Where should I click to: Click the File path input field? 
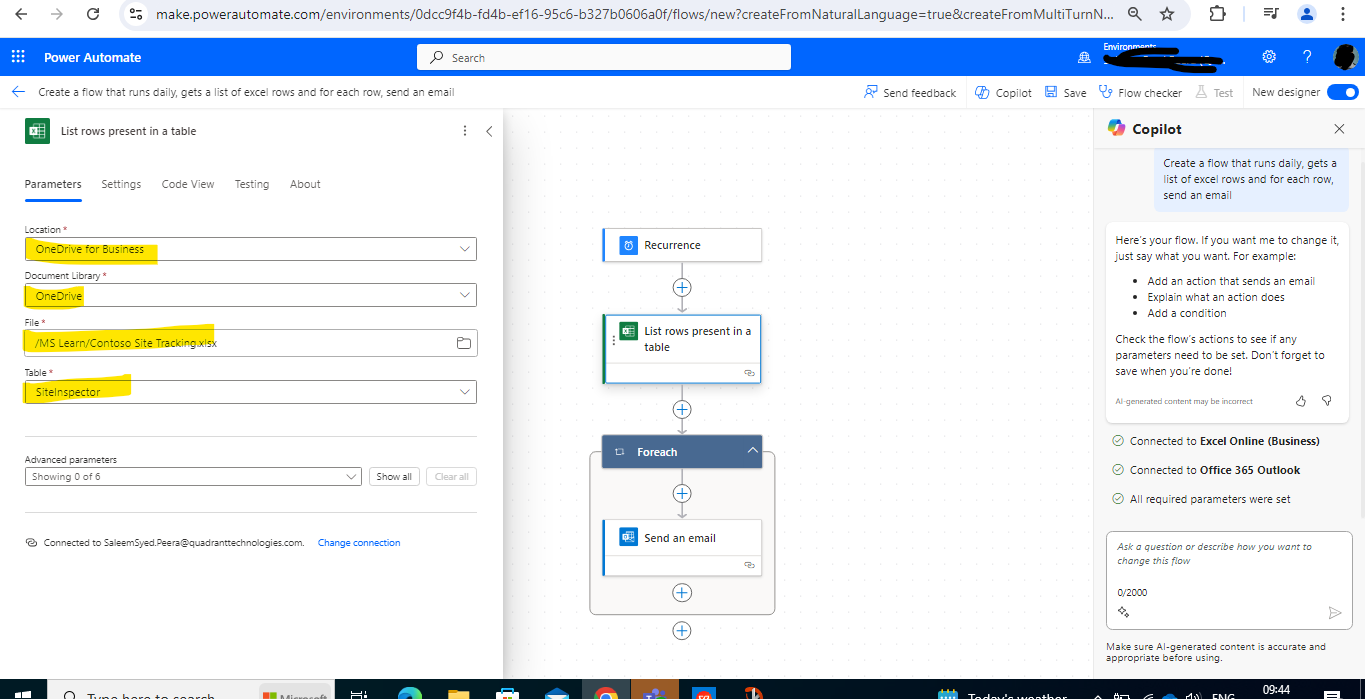[x=251, y=343]
